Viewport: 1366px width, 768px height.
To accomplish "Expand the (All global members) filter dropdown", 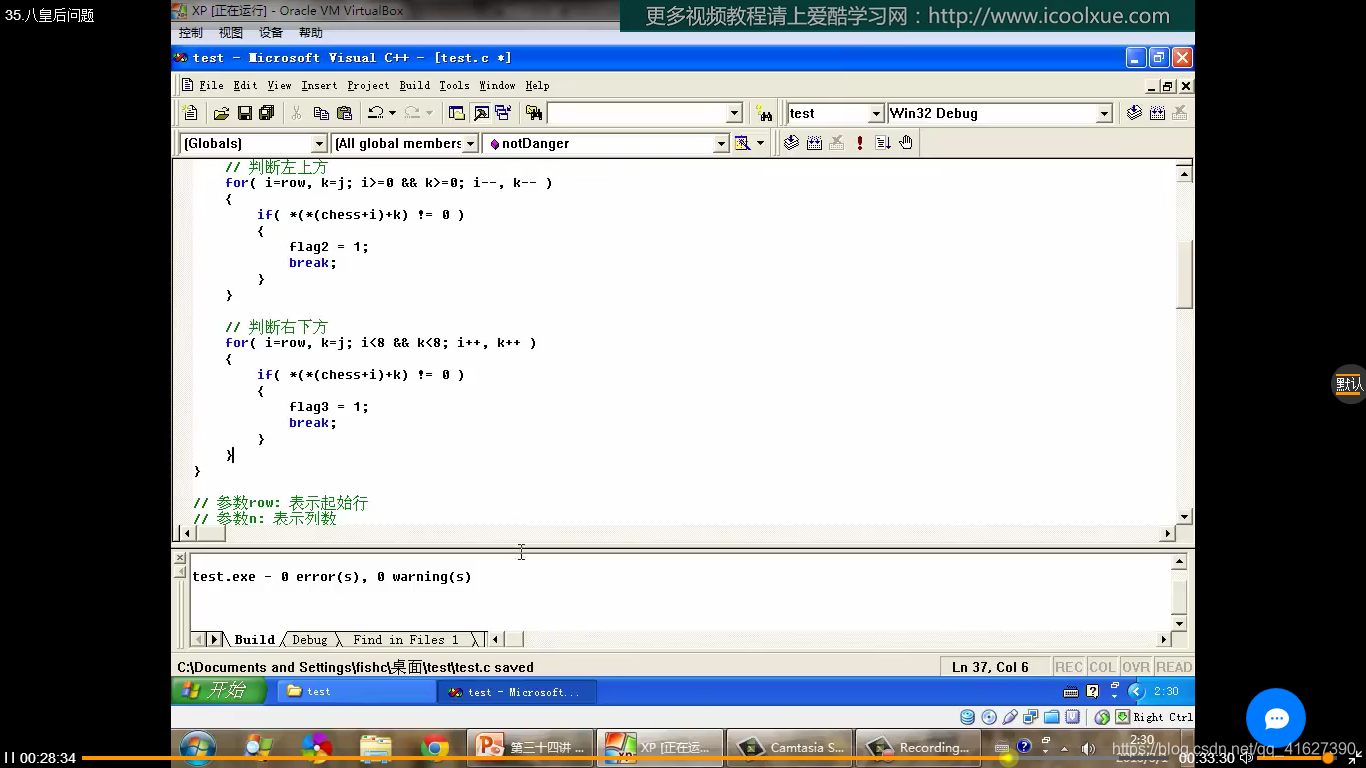I will 471,143.
